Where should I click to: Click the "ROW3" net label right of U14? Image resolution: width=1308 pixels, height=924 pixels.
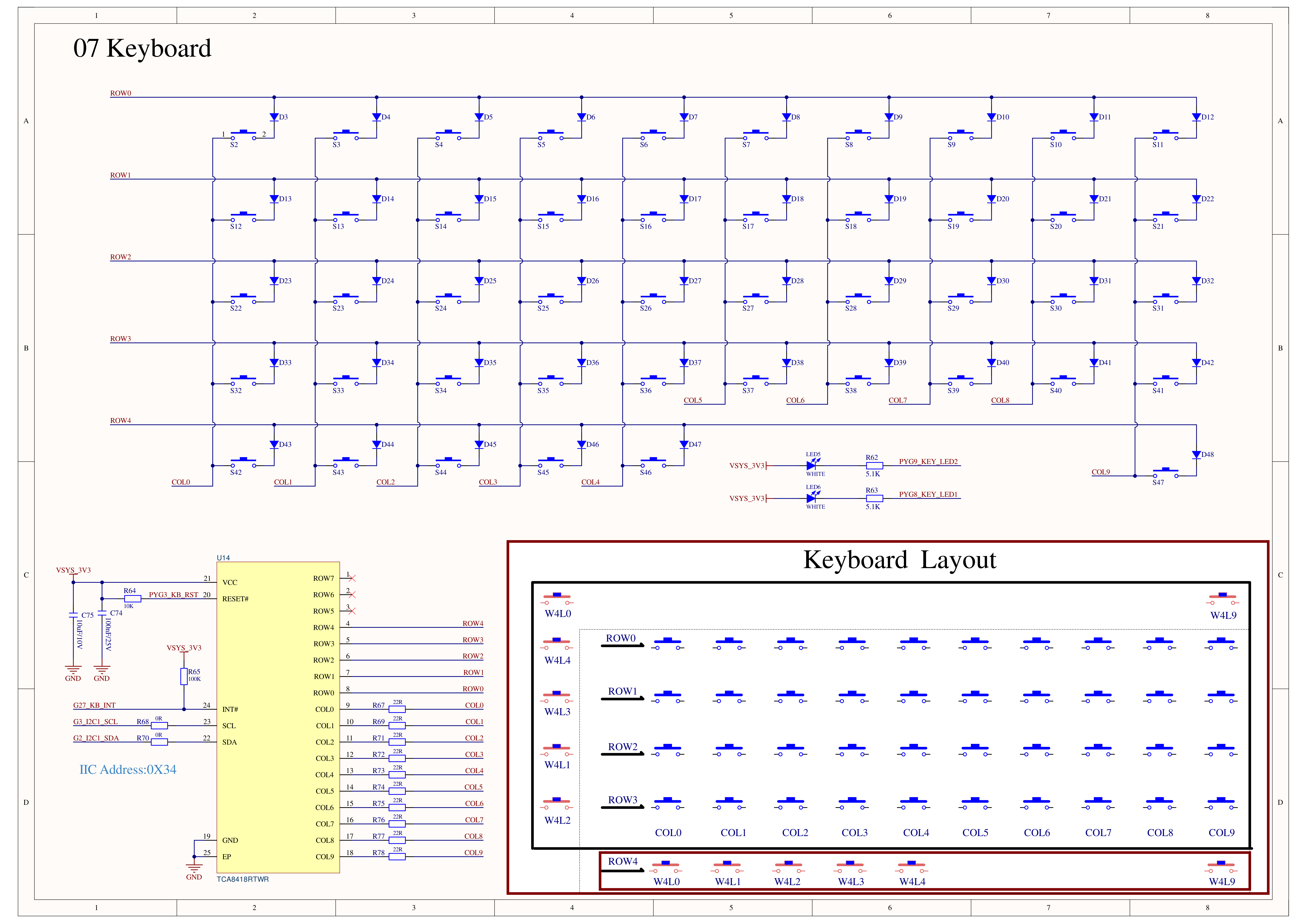tap(473, 640)
